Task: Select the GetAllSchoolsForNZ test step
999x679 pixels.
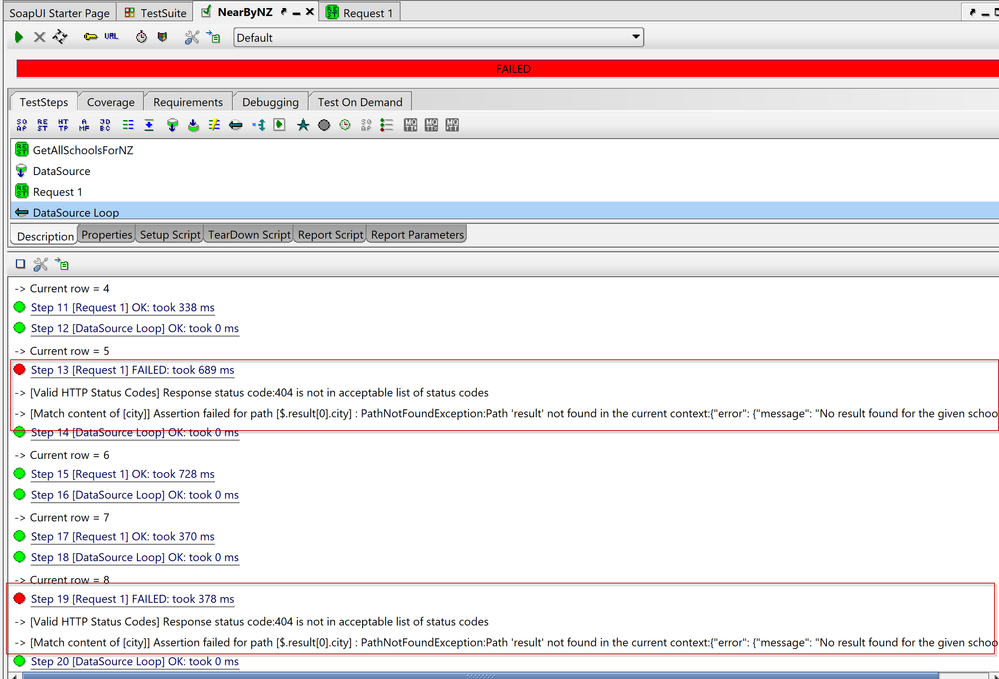Action: [x=82, y=150]
